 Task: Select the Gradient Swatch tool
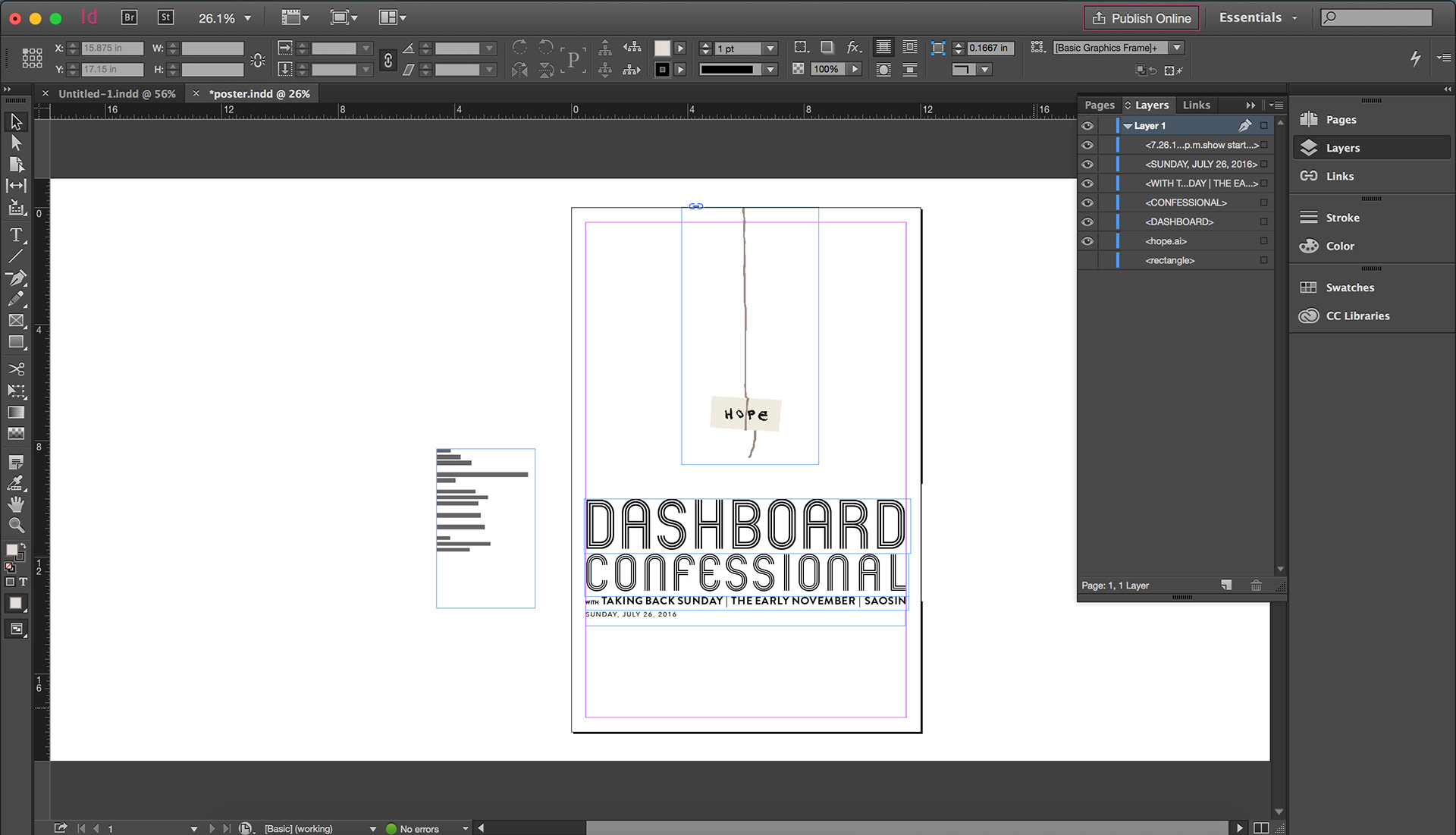(x=16, y=413)
